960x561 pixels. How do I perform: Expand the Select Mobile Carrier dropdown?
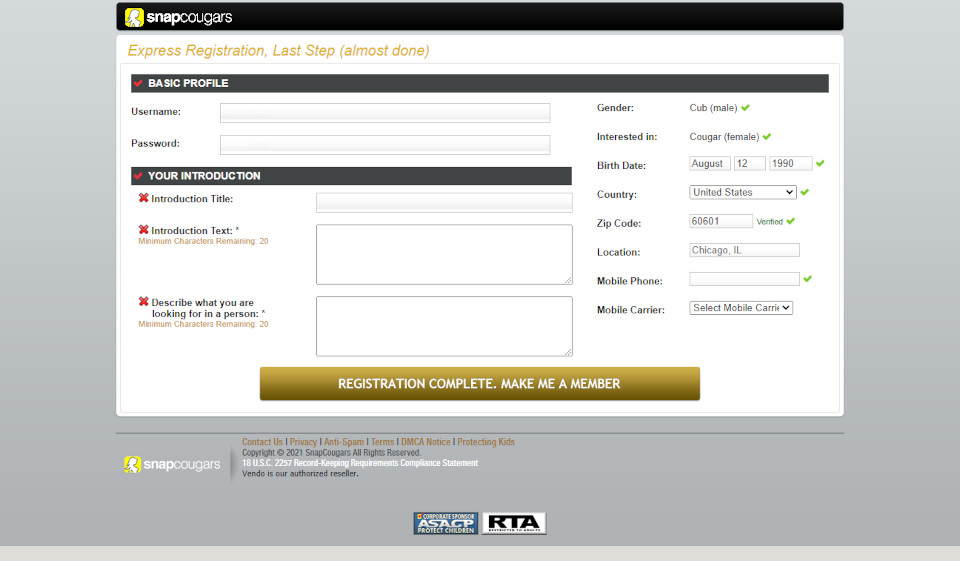point(741,308)
